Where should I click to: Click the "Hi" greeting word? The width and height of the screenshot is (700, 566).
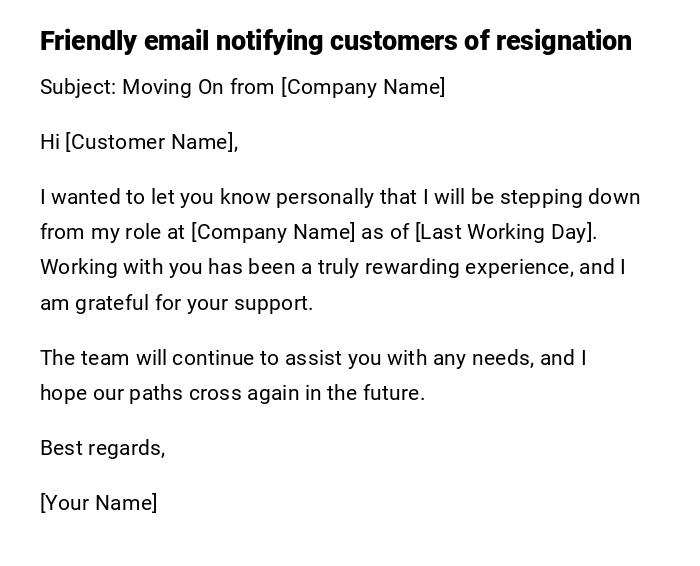[50, 142]
